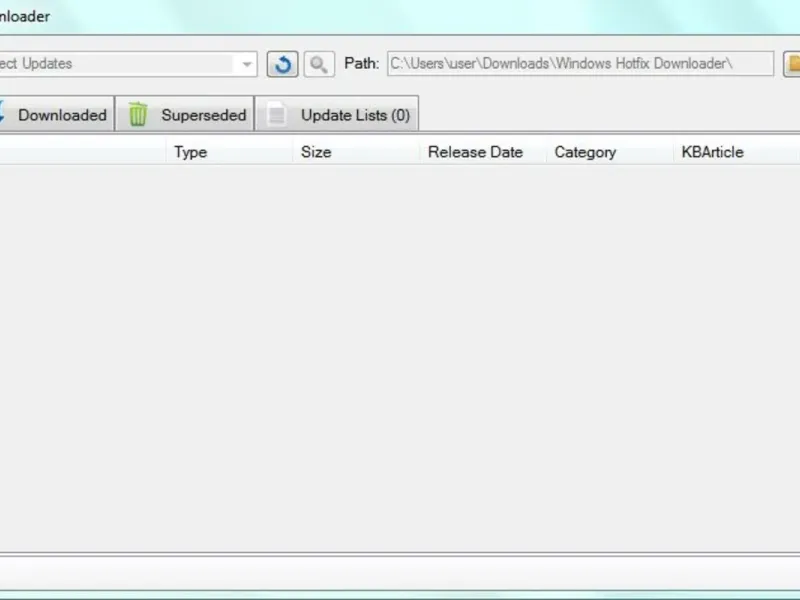This screenshot has height=600, width=800.
Task: Sort by the Category column header
Action: point(610,152)
